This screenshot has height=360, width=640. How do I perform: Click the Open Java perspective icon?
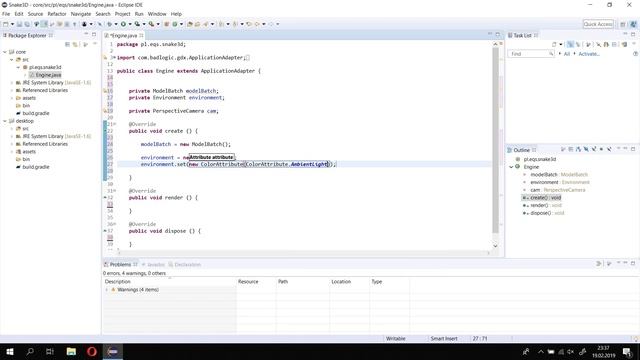tap(633, 24)
